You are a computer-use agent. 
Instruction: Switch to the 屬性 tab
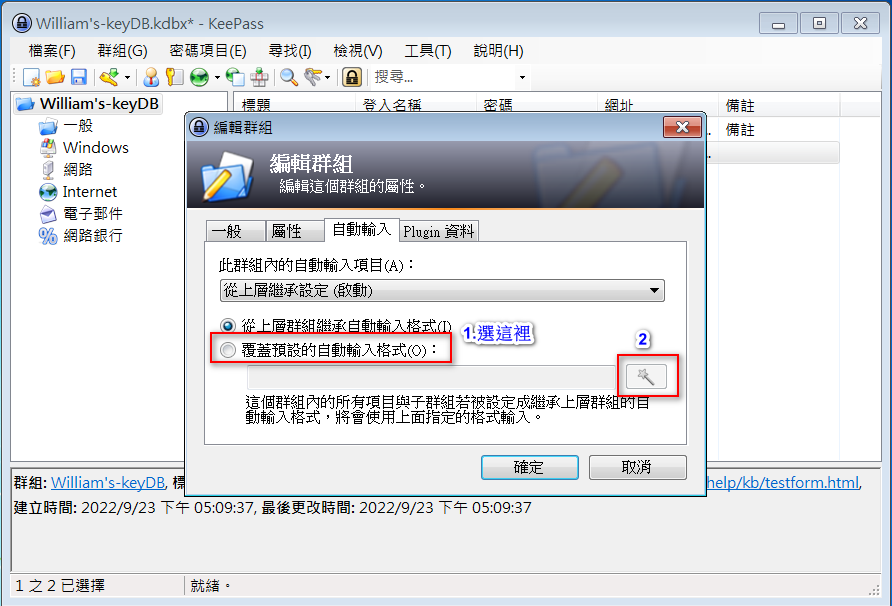tap(287, 231)
